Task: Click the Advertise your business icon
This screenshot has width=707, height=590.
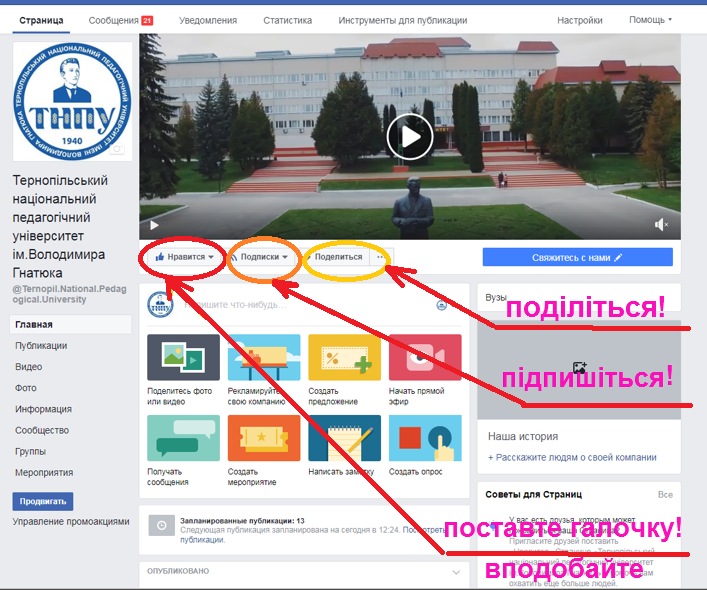Action: [263, 357]
